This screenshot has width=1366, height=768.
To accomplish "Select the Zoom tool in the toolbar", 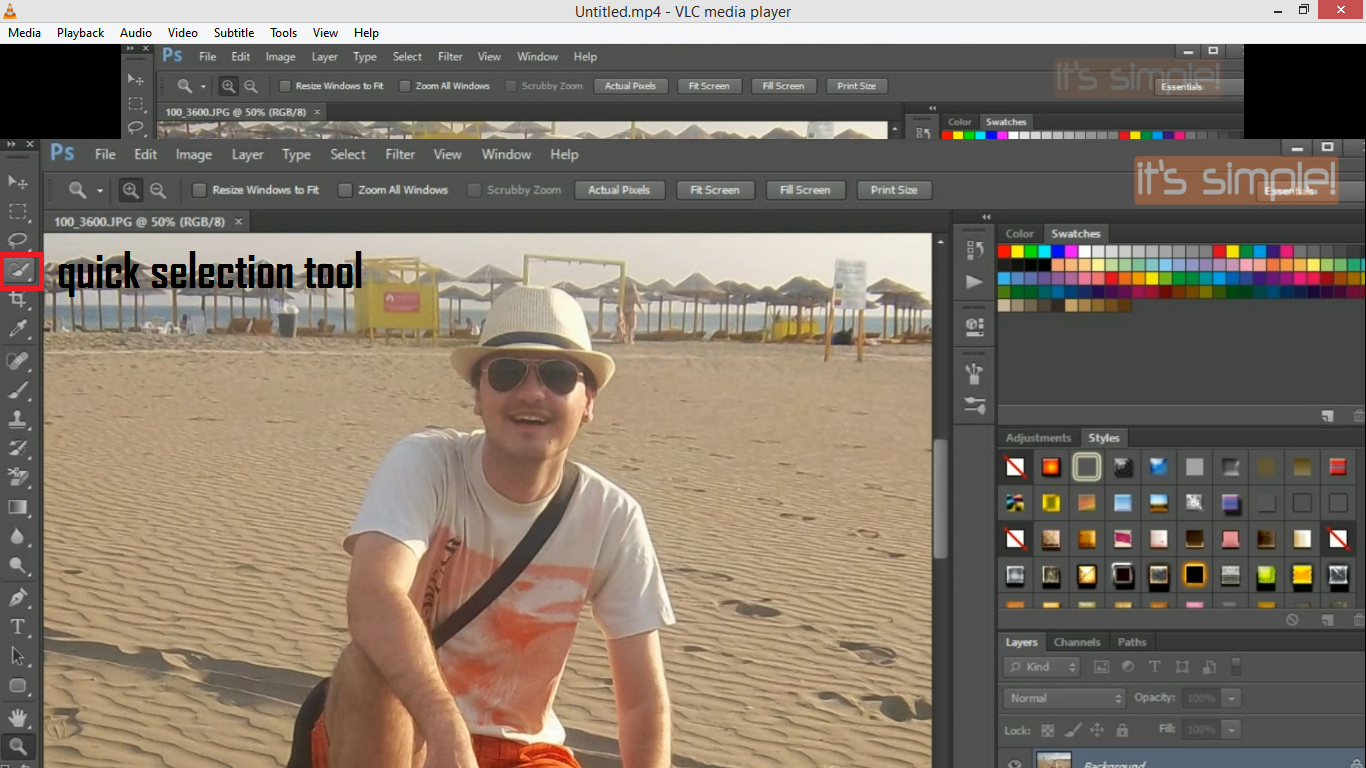I will coord(18,746).
